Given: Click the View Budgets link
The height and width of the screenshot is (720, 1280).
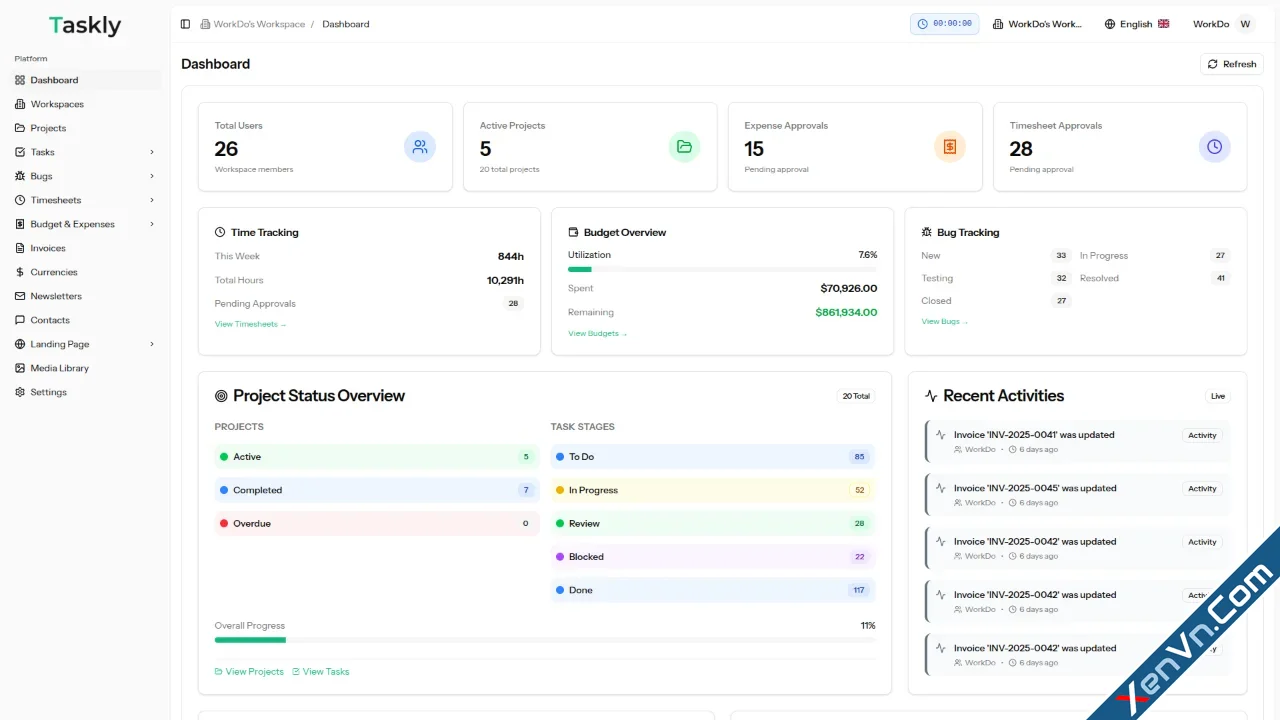Looking at the screenshot, I should 596,333.
